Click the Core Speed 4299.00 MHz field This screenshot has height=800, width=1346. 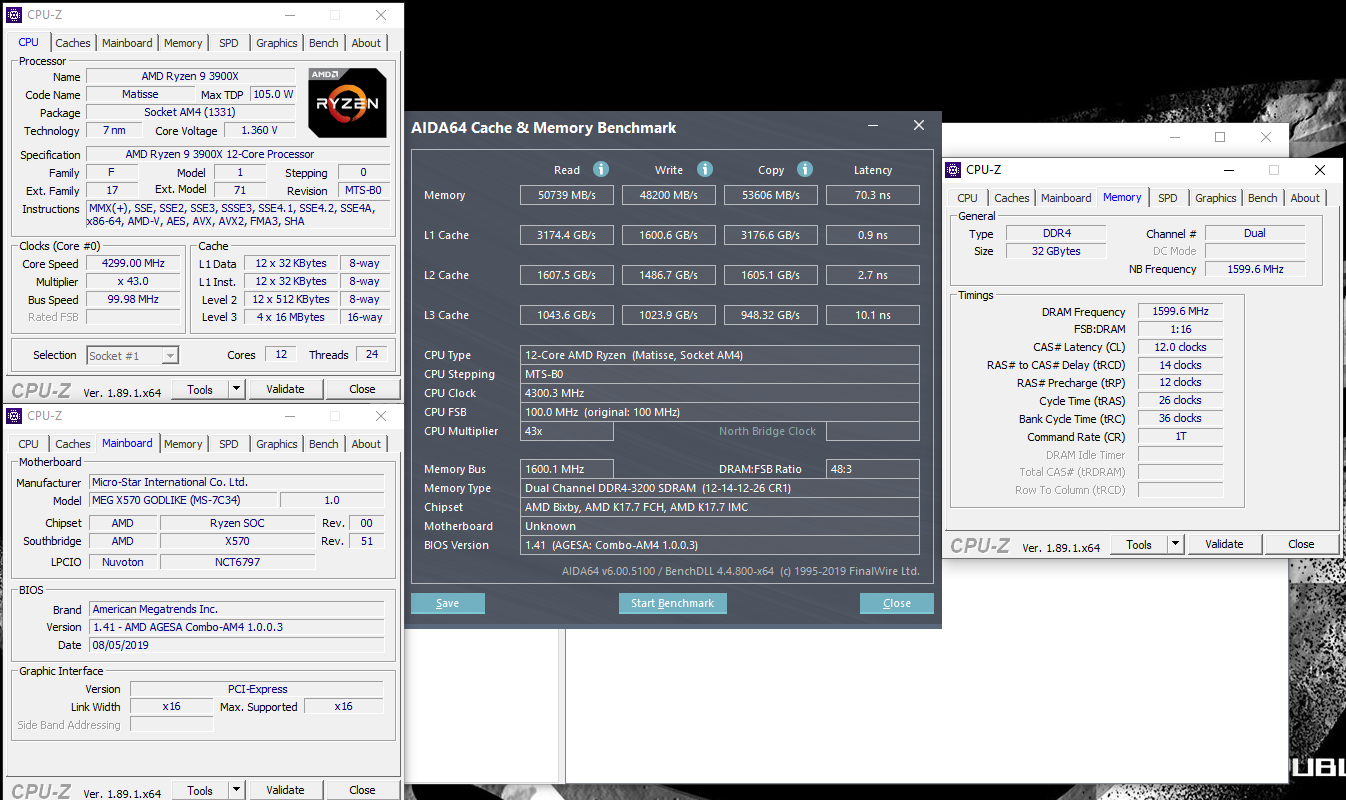pos(134,263)
